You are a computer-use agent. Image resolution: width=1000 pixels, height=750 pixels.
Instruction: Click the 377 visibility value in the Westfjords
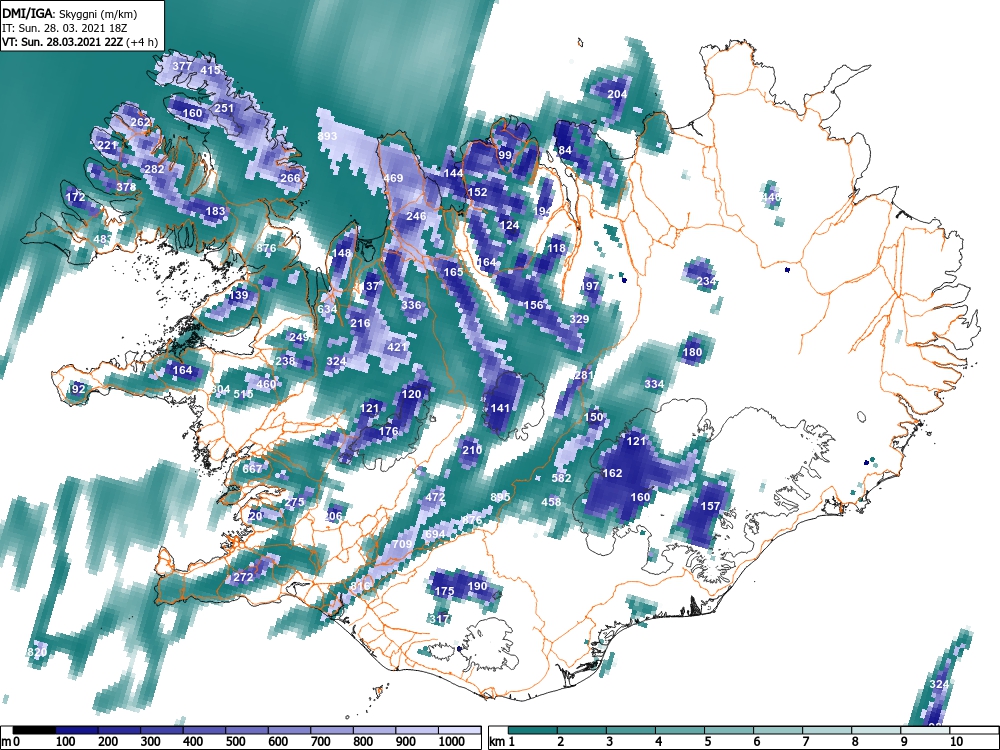182,66
